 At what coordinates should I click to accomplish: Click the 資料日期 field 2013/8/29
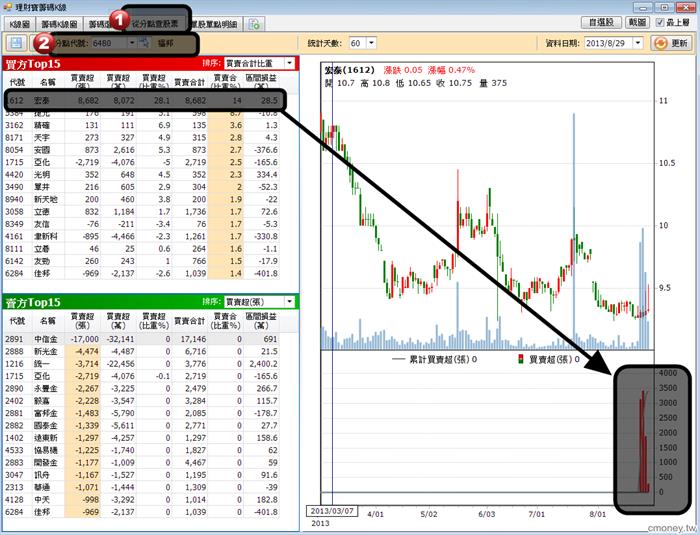pos(608,43)
